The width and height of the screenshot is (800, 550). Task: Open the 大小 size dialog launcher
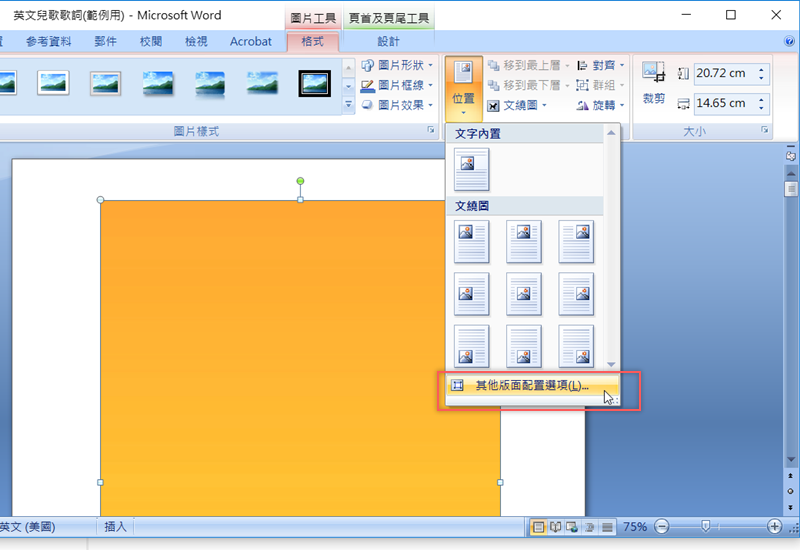[x=764, y=130]
